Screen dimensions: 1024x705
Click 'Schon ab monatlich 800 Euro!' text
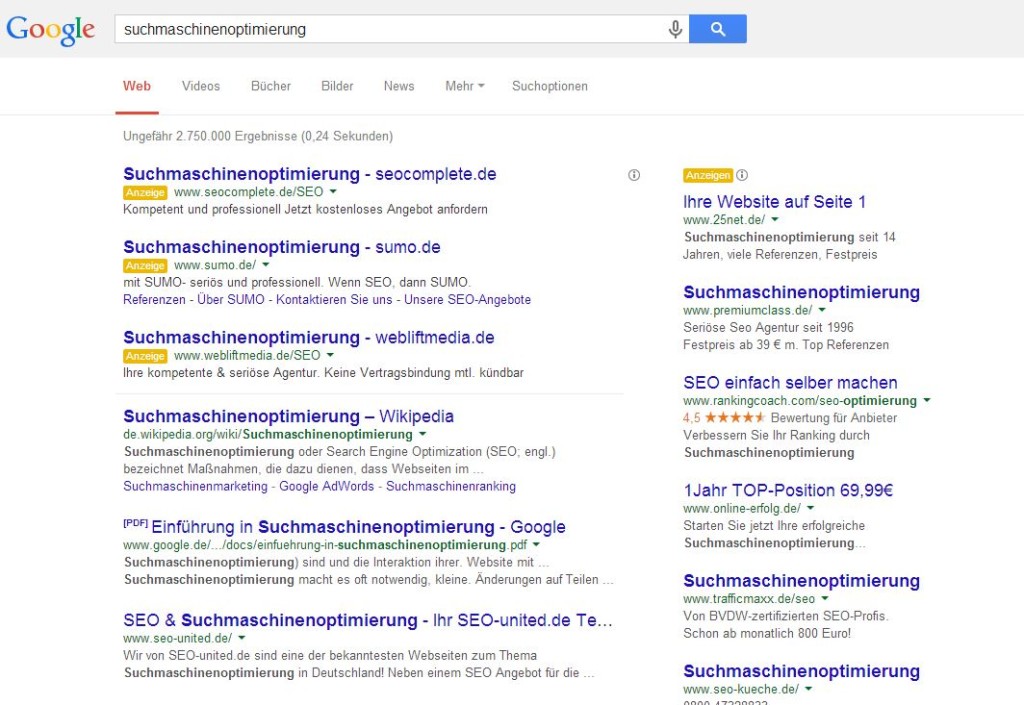[x=767, y=633]
